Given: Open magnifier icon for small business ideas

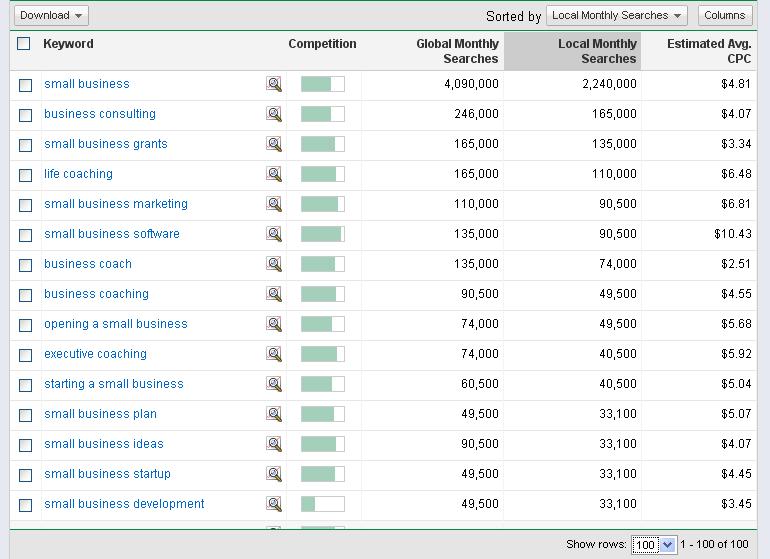Looking at the screenshot, I should point(274,444).
